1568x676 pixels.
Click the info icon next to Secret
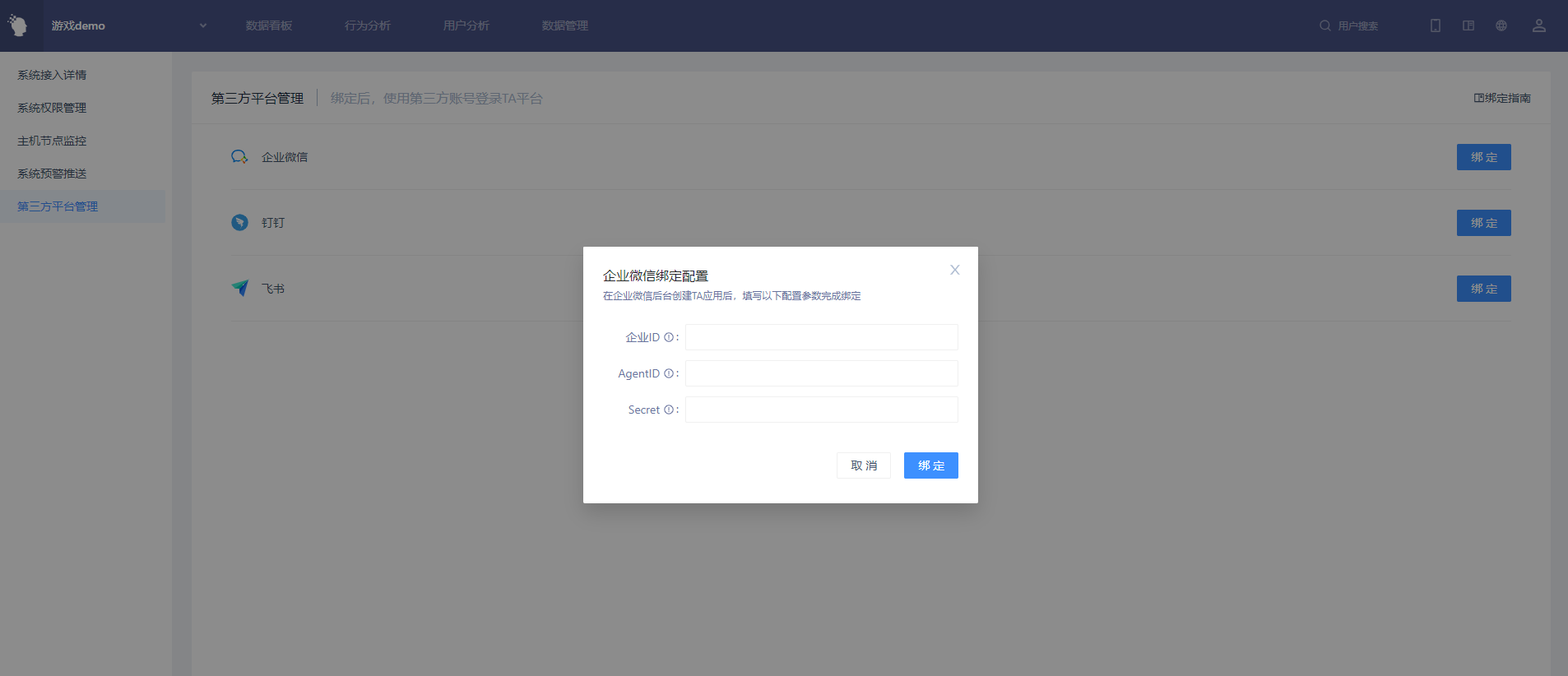click(668, 410)
